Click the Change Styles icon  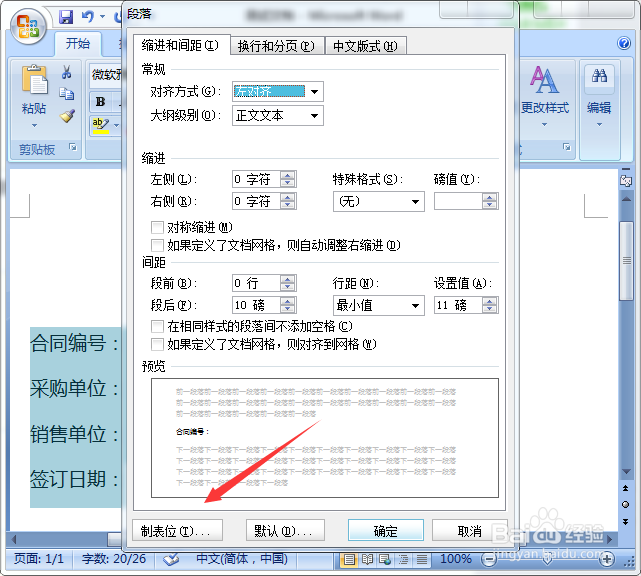pos(544,80)
